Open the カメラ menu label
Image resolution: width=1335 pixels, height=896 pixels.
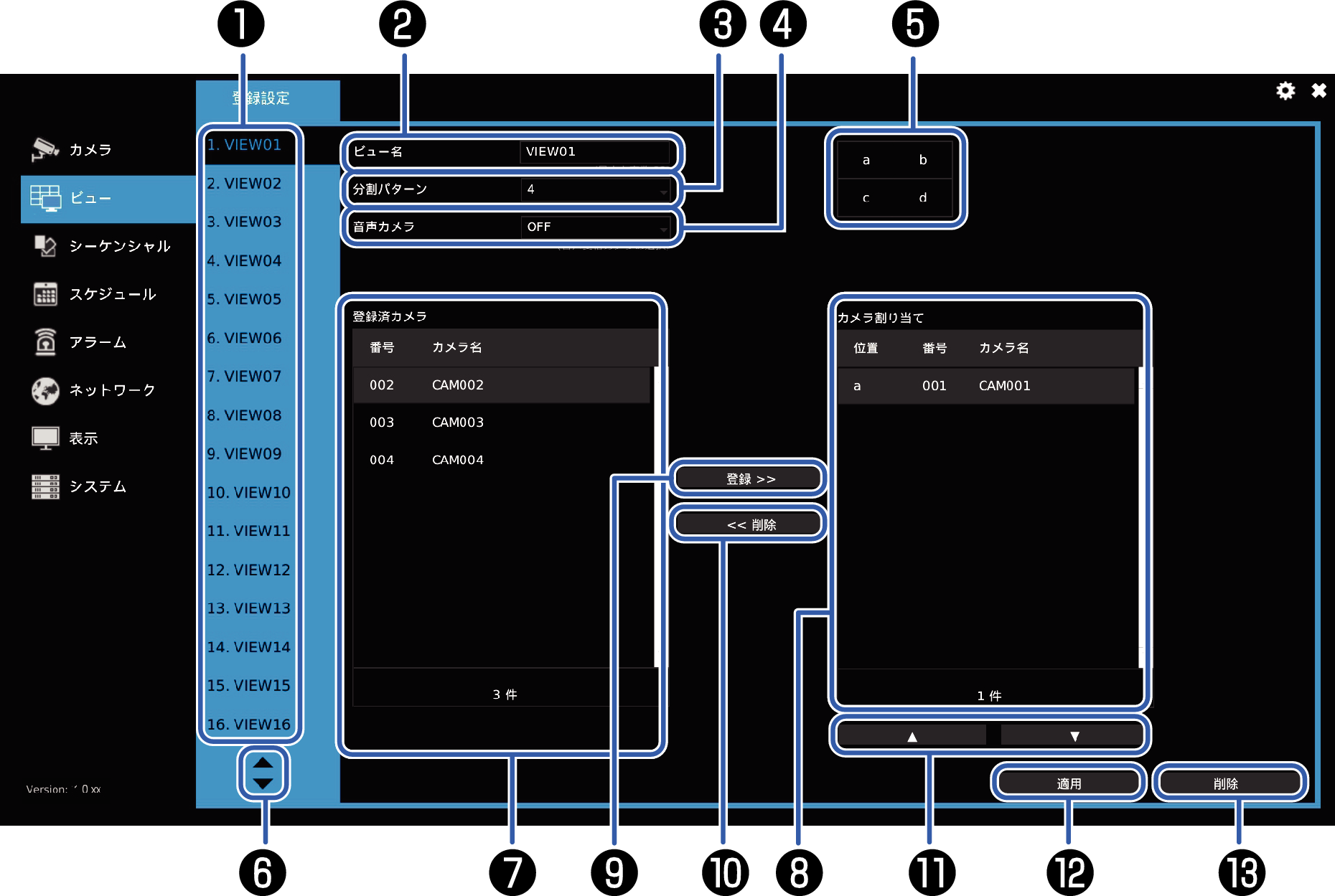click(90, 149)
